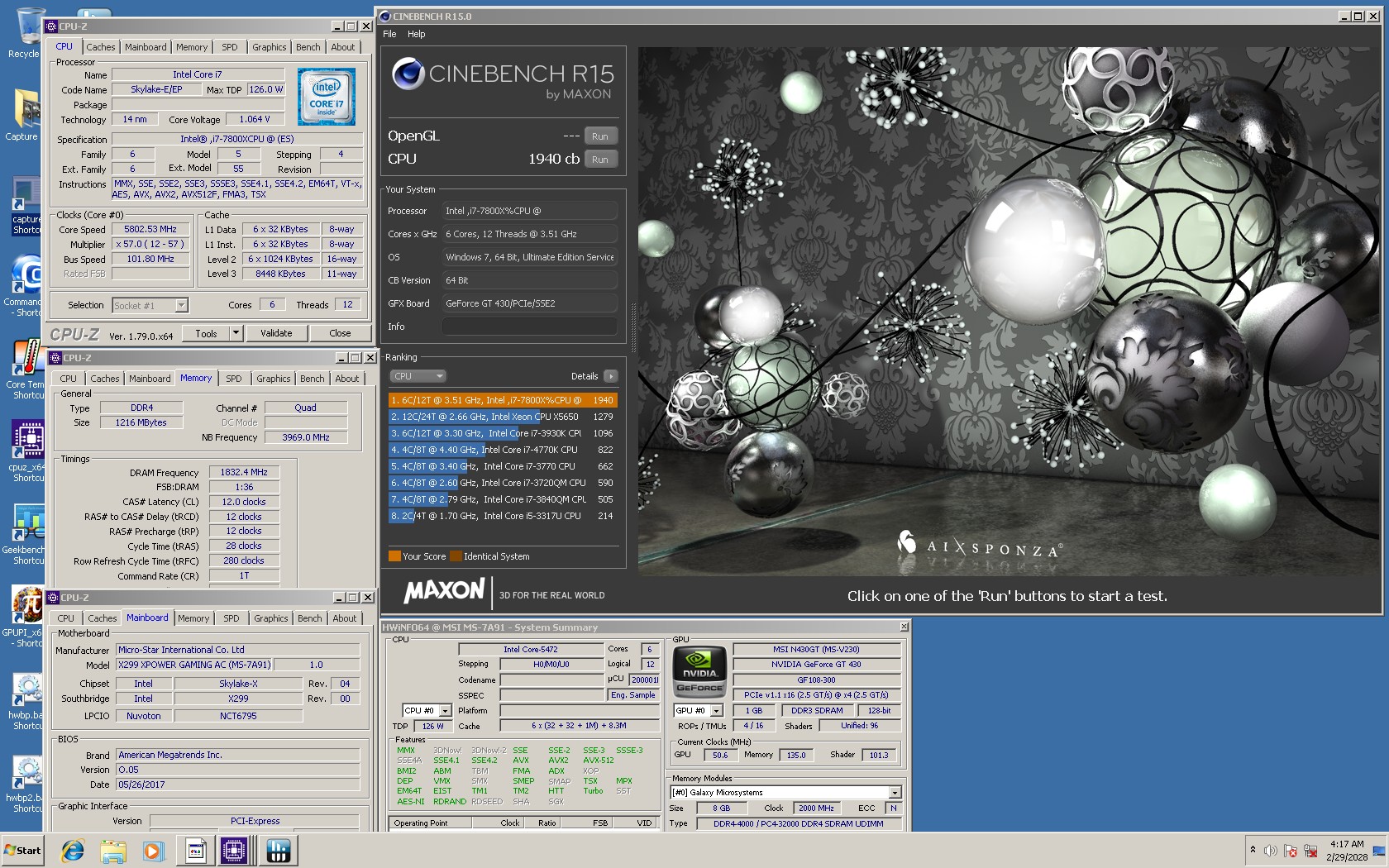Image resolution: width=1389 pixels, height=868 pixels.
Task: Click the Info field in Cinebench
Action: (530, 327)
